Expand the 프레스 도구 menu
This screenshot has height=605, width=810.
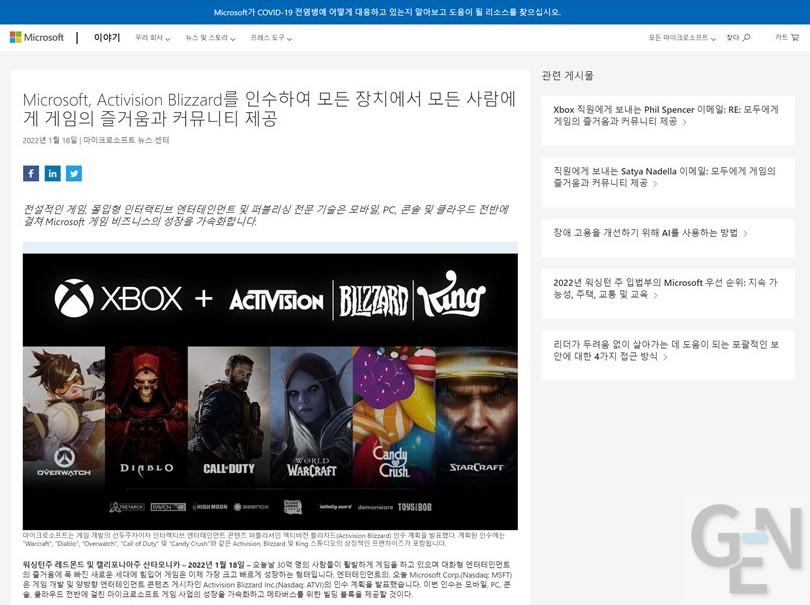pyautogui.click(x=271, y=38)
